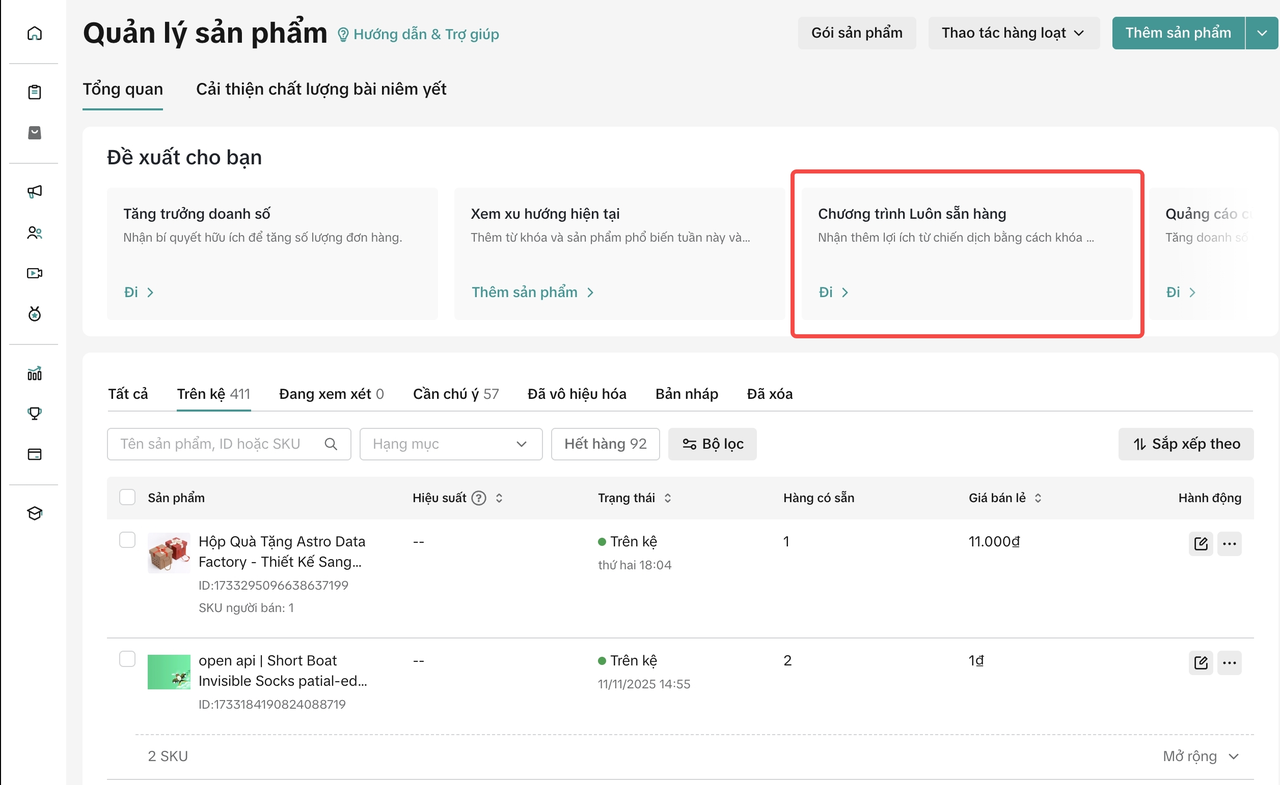
Task: Check the open api Short Boat Socks row
Action: (x=127, y=659)
